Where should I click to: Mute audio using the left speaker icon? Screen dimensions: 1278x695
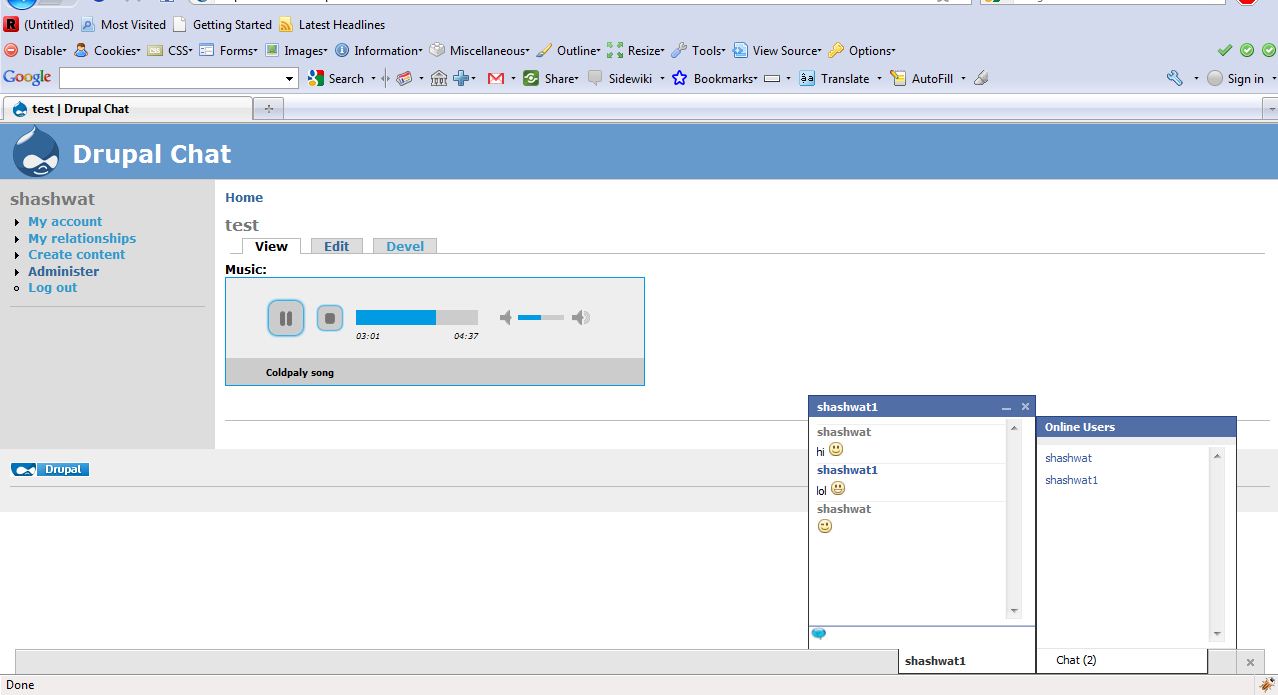(506, 317)
